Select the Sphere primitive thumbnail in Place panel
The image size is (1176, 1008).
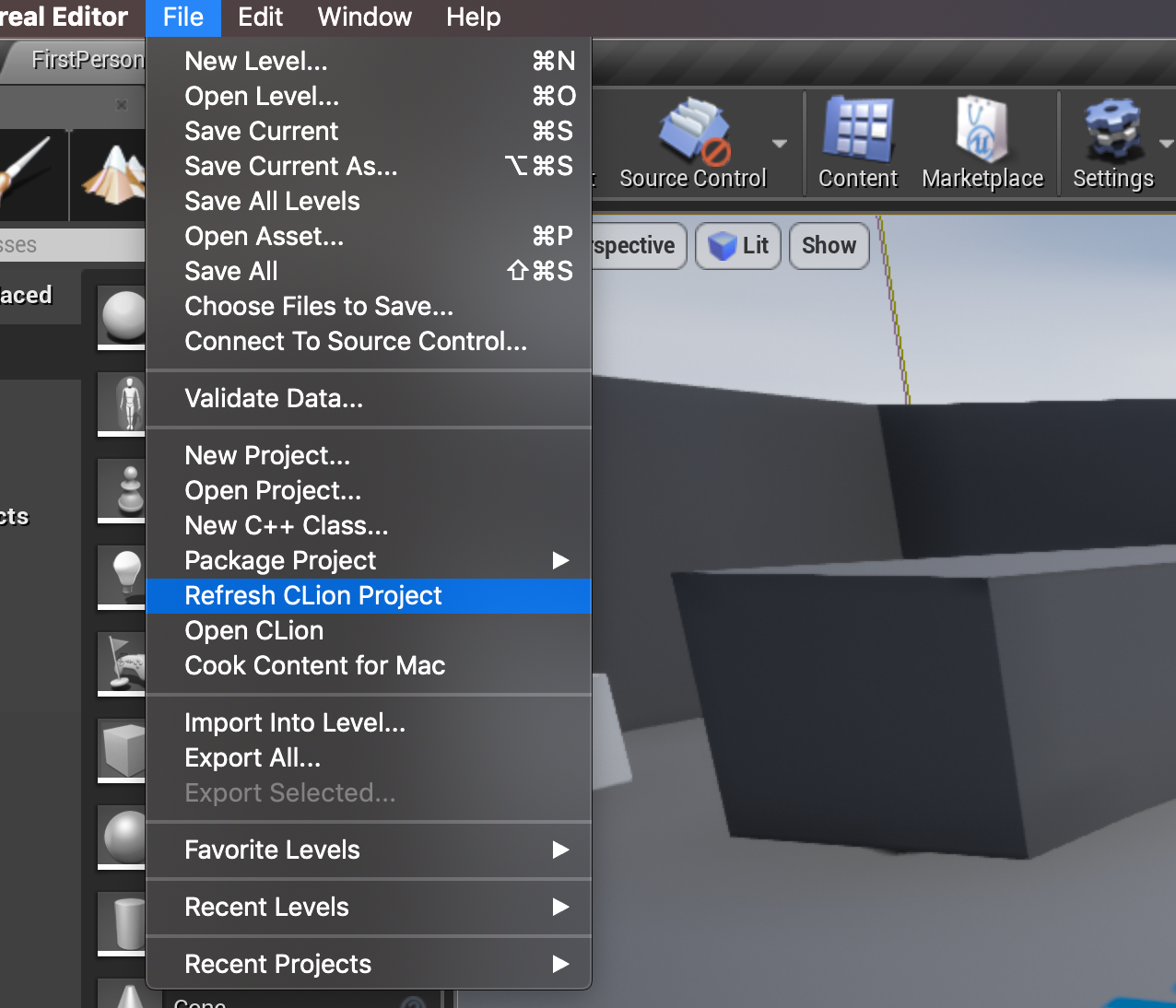tap(123, 316)
